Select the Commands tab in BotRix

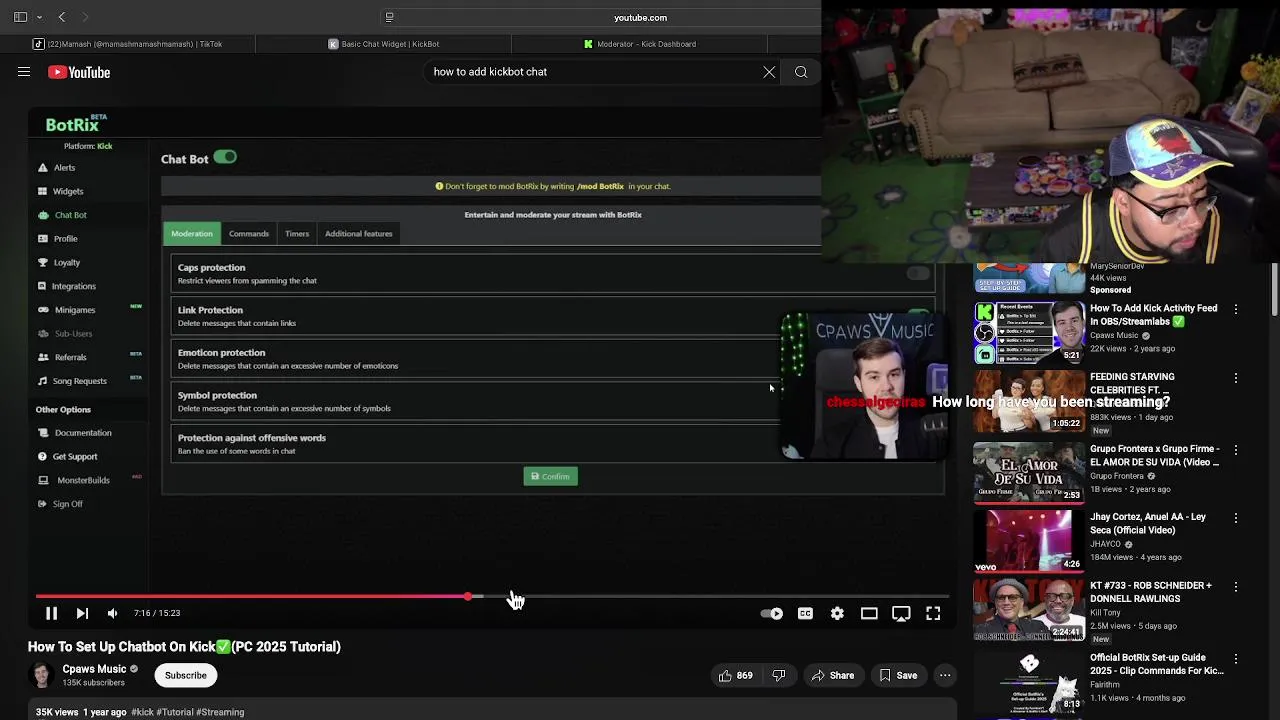click(x=249, y=233)
